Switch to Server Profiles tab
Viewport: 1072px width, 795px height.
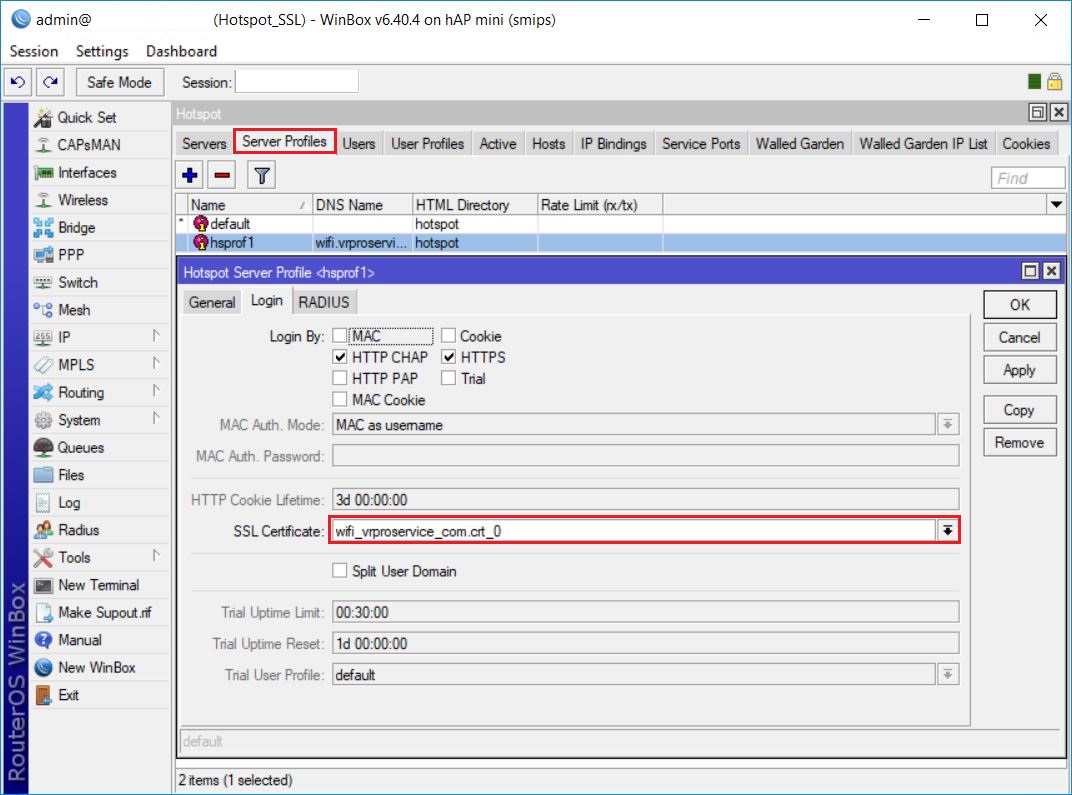[284, 142]
